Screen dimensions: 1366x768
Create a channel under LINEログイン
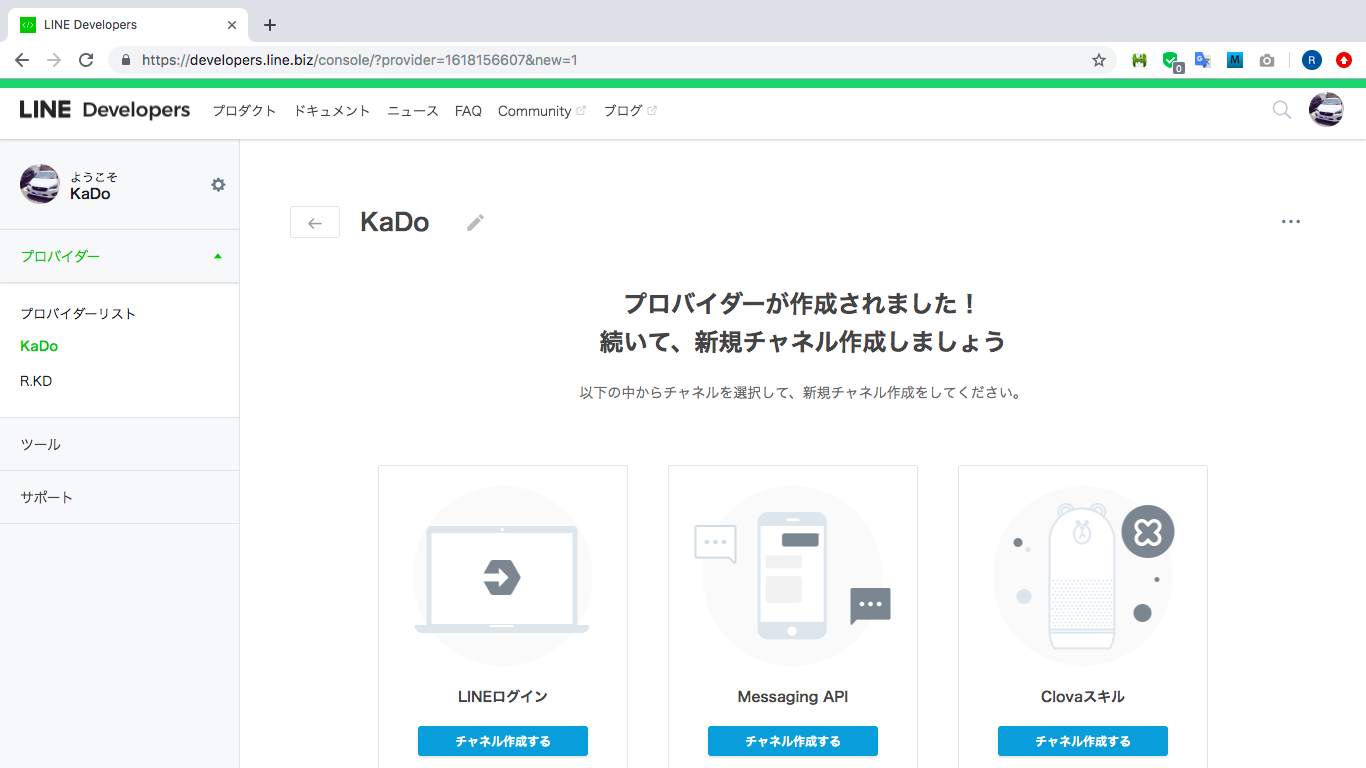click(503, 741)
